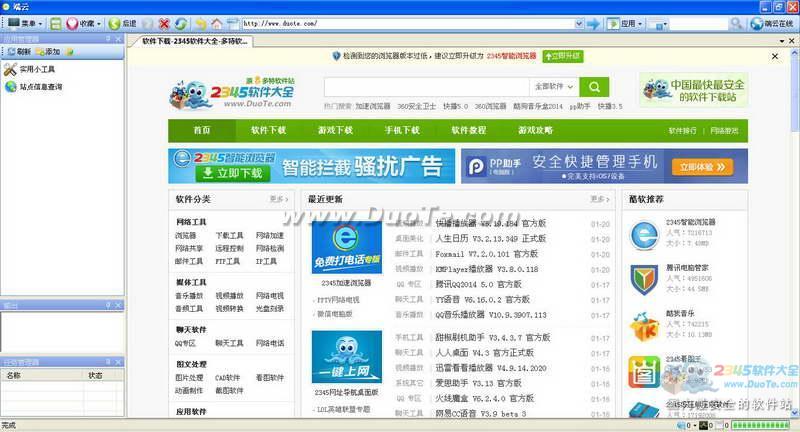Open red 2345智能浏览器 link in notification

511,56
